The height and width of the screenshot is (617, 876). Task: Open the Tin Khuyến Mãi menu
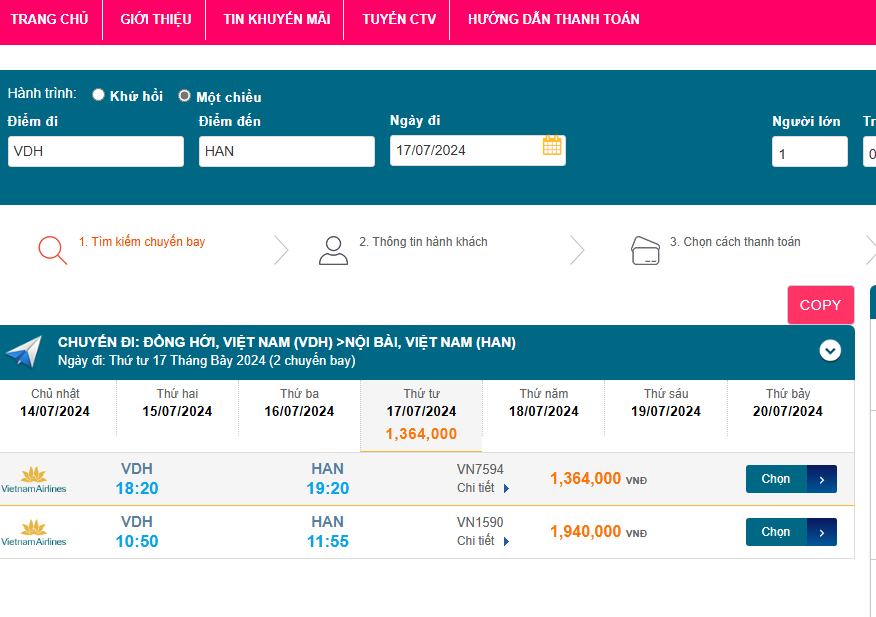point(276,19)
